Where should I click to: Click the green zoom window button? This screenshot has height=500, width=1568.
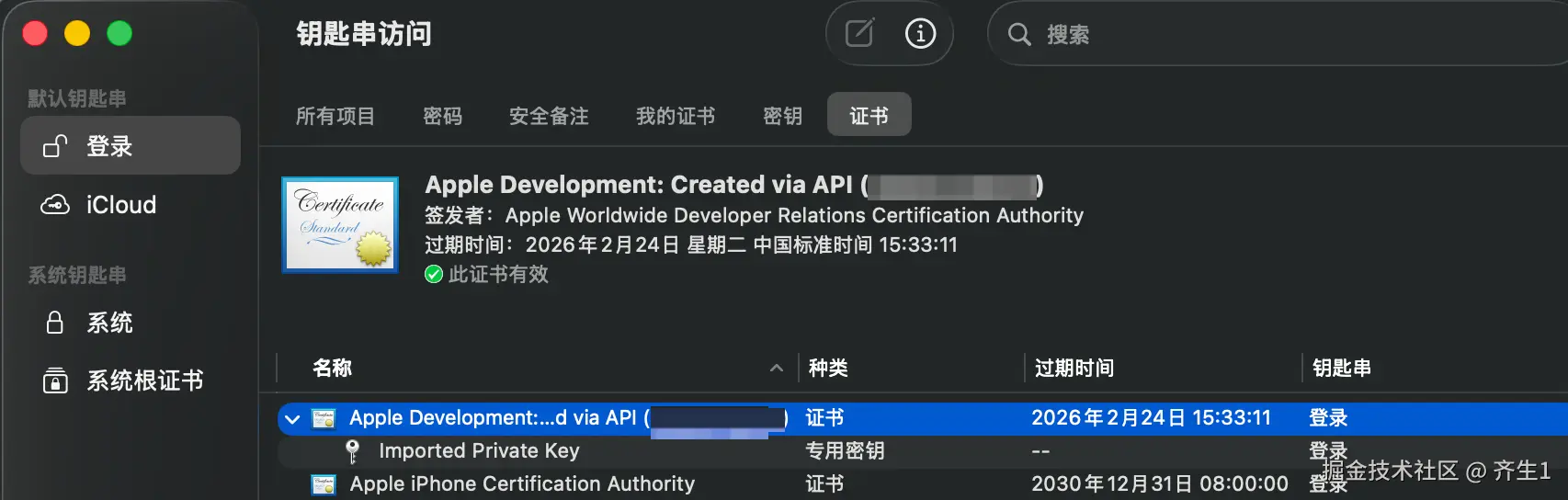click(x=119, y=34)
